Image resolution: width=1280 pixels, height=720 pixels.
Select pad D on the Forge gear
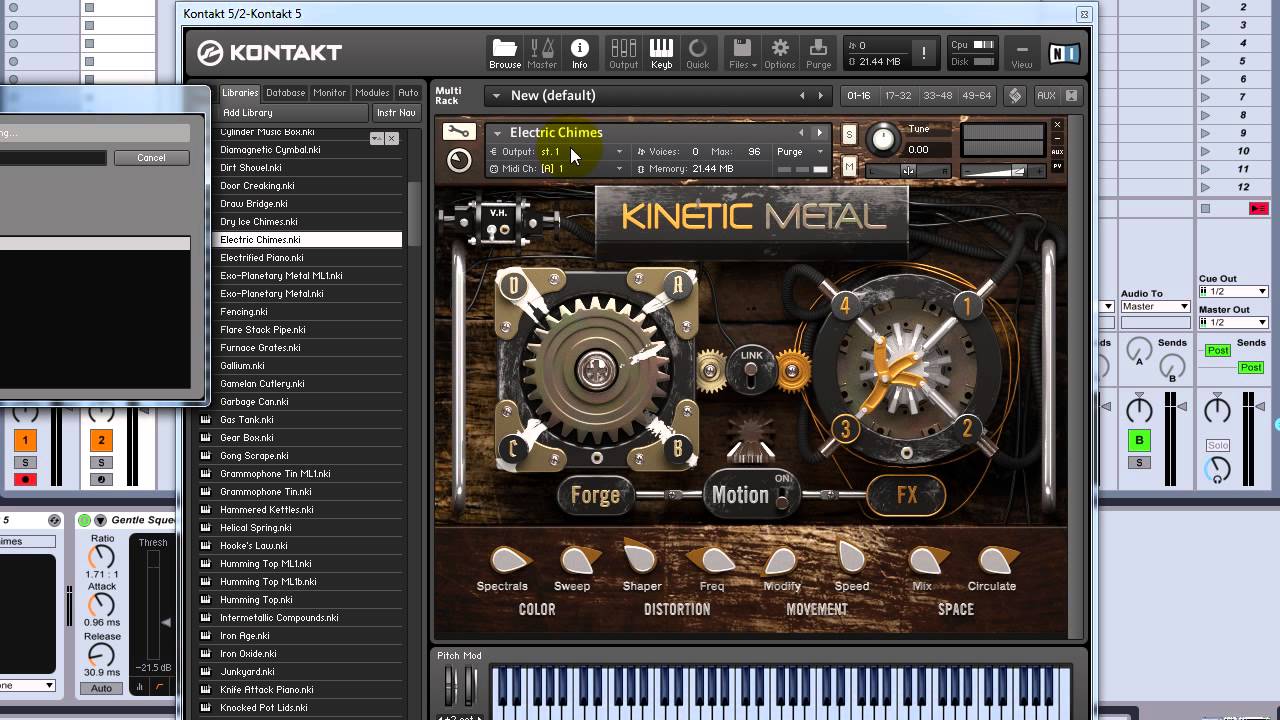pyautogui.click(x=514, y=285)
